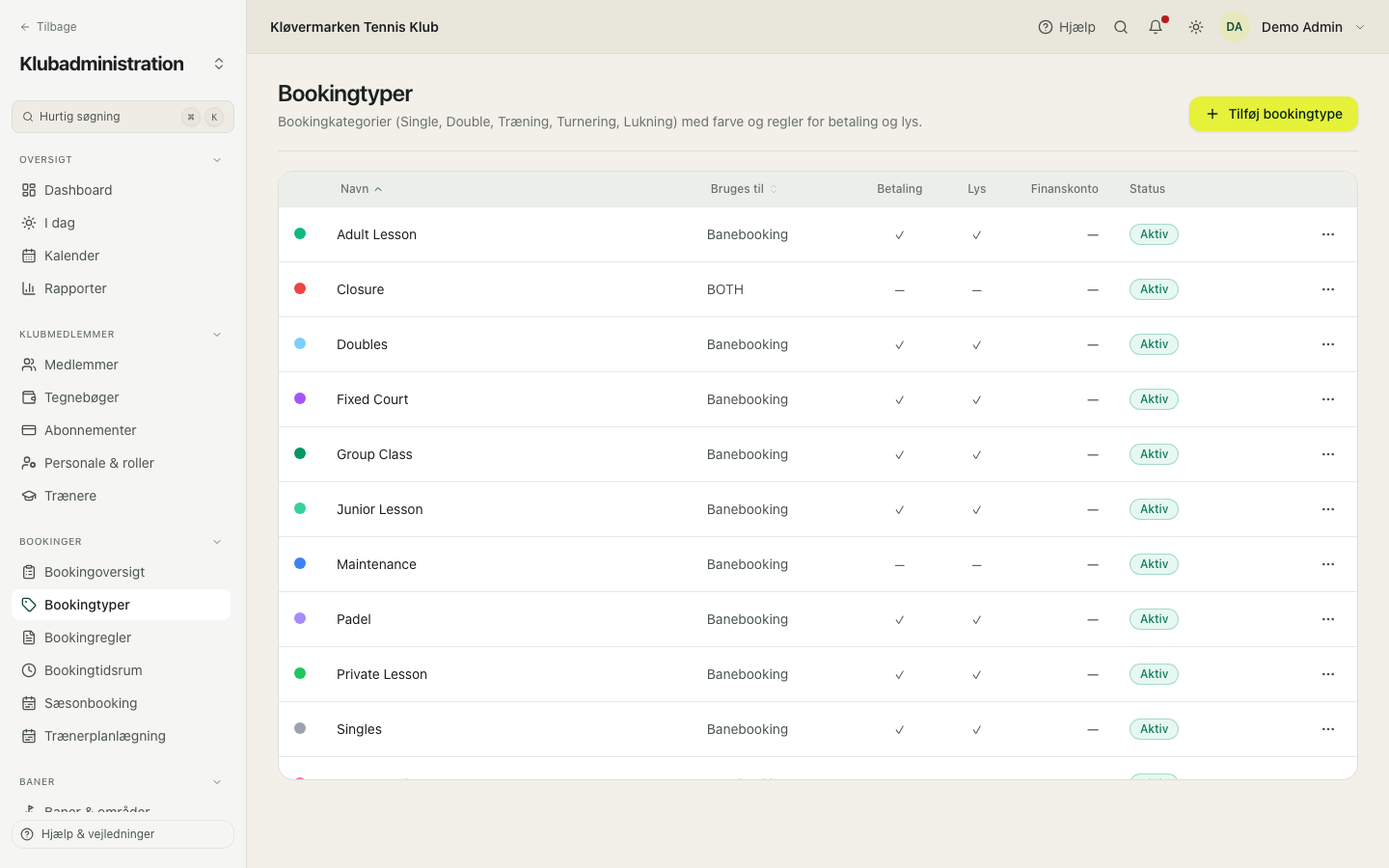Click the Betaling checkmark for Adult Lesson

[899, 234]
